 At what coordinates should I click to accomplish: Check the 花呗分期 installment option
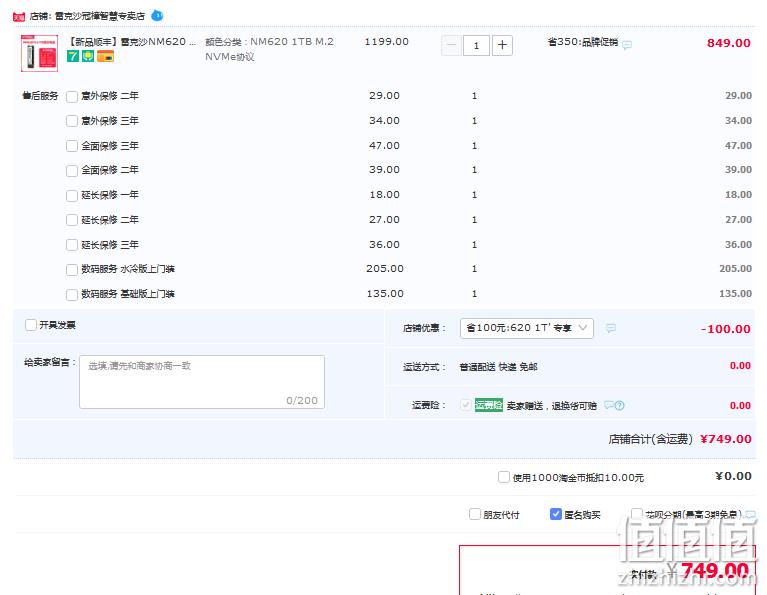pos(637,514)
